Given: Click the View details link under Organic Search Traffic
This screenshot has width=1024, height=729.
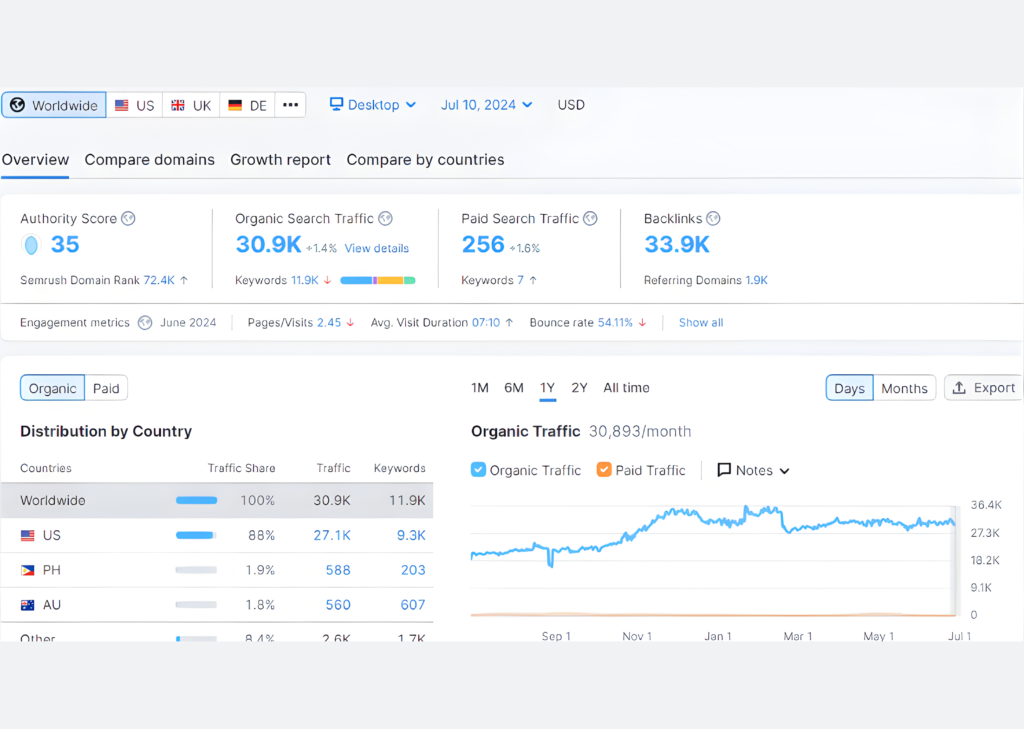Looking at the screenshot, I should point(377,247).
